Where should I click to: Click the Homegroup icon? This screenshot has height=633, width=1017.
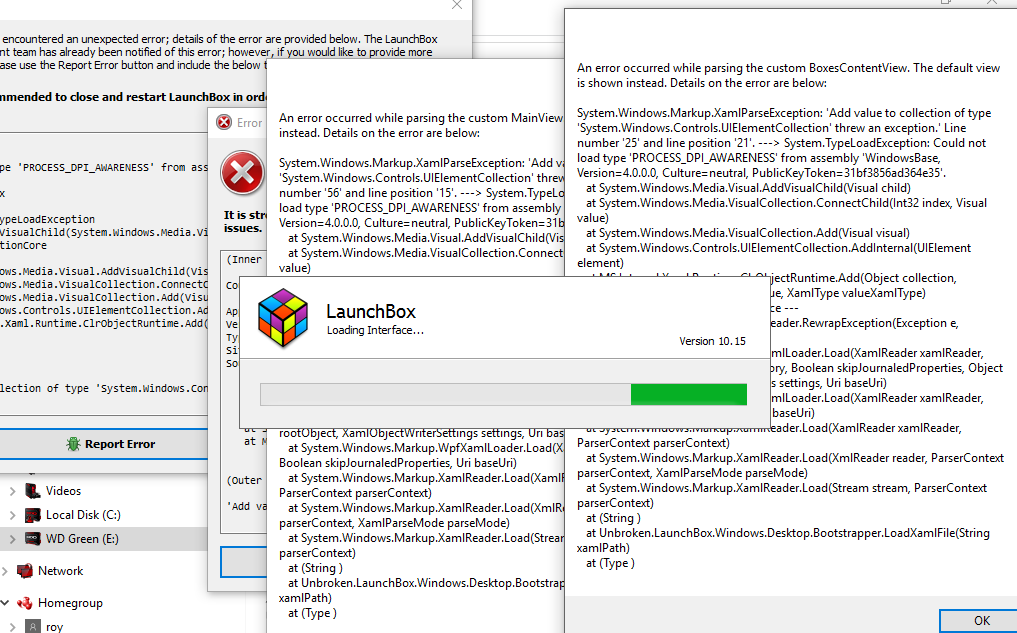pos(25,603)
